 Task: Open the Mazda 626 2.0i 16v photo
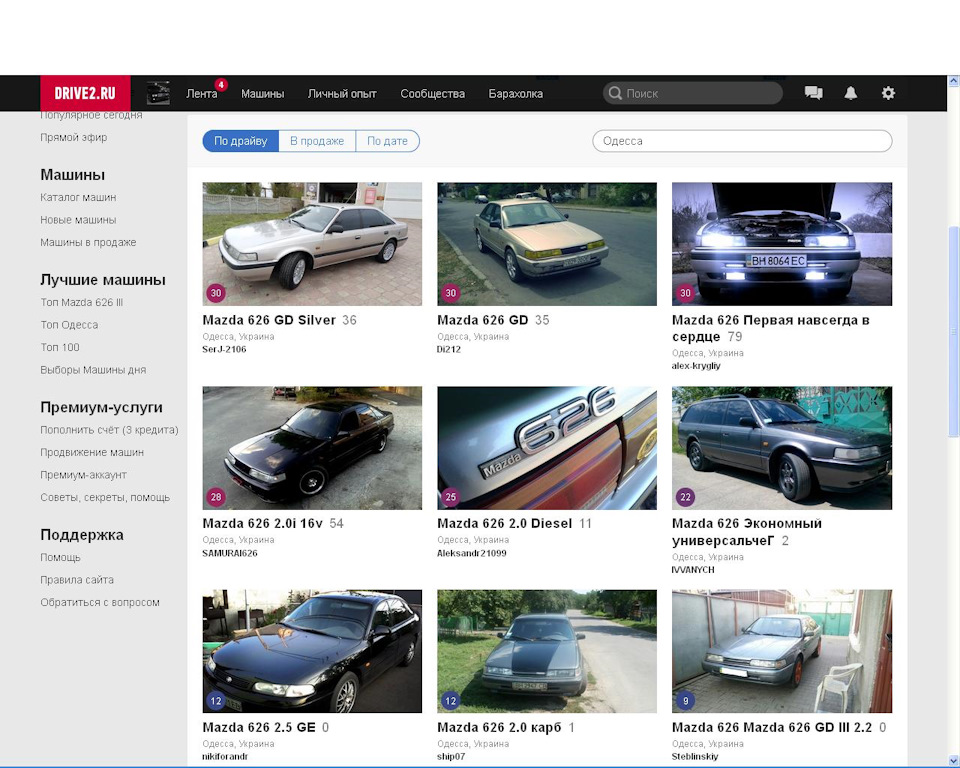tap(312, 448)
